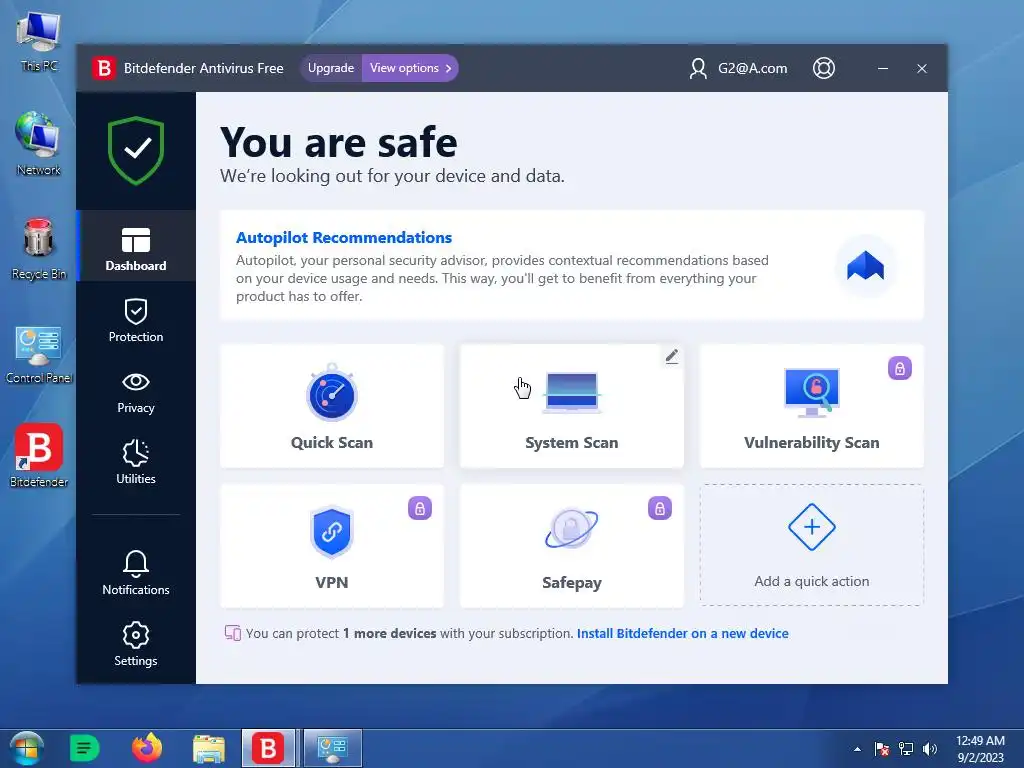
Task: Click the devices icon beside subscription message
Action: coord(232,633)
